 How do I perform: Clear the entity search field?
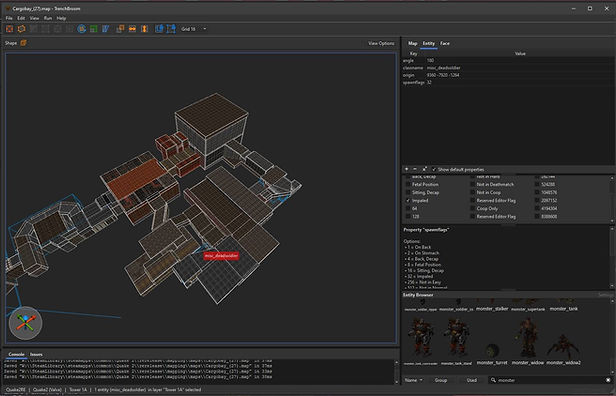pyautogui.click(x=608, y=380)
